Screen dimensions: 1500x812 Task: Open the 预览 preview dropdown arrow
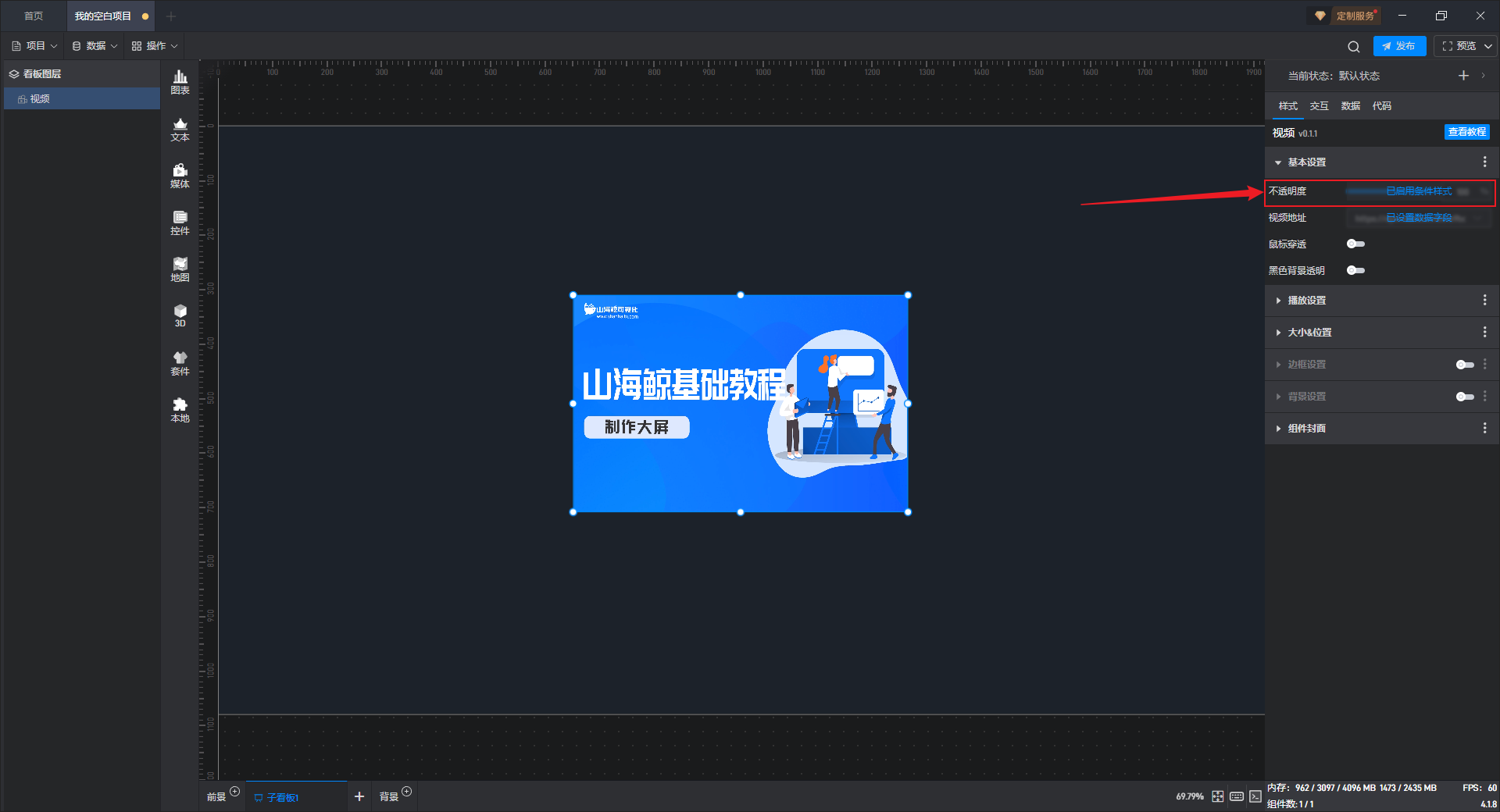[x=1488, y=46]
